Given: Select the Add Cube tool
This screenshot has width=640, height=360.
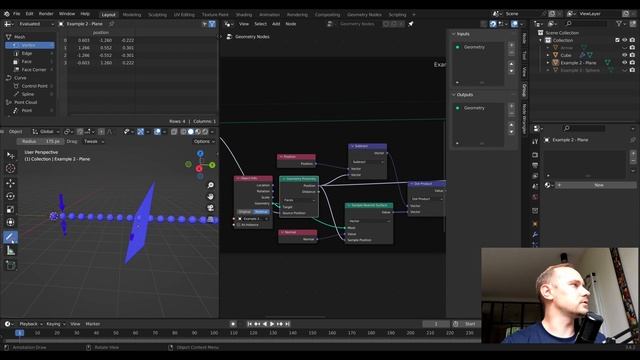Looking at the screenshot, I should tap(11, 265).
